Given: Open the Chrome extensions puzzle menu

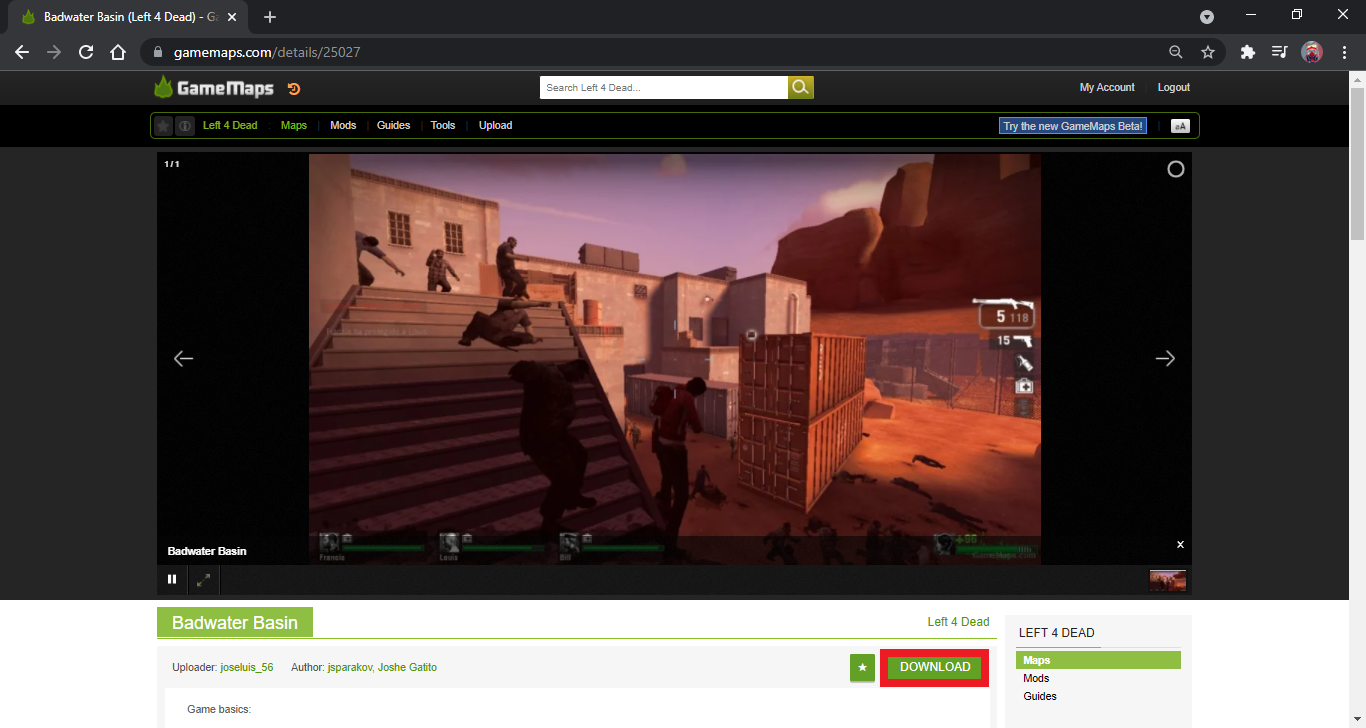Looking at the screenshot, I should [x=1247, y=52].
